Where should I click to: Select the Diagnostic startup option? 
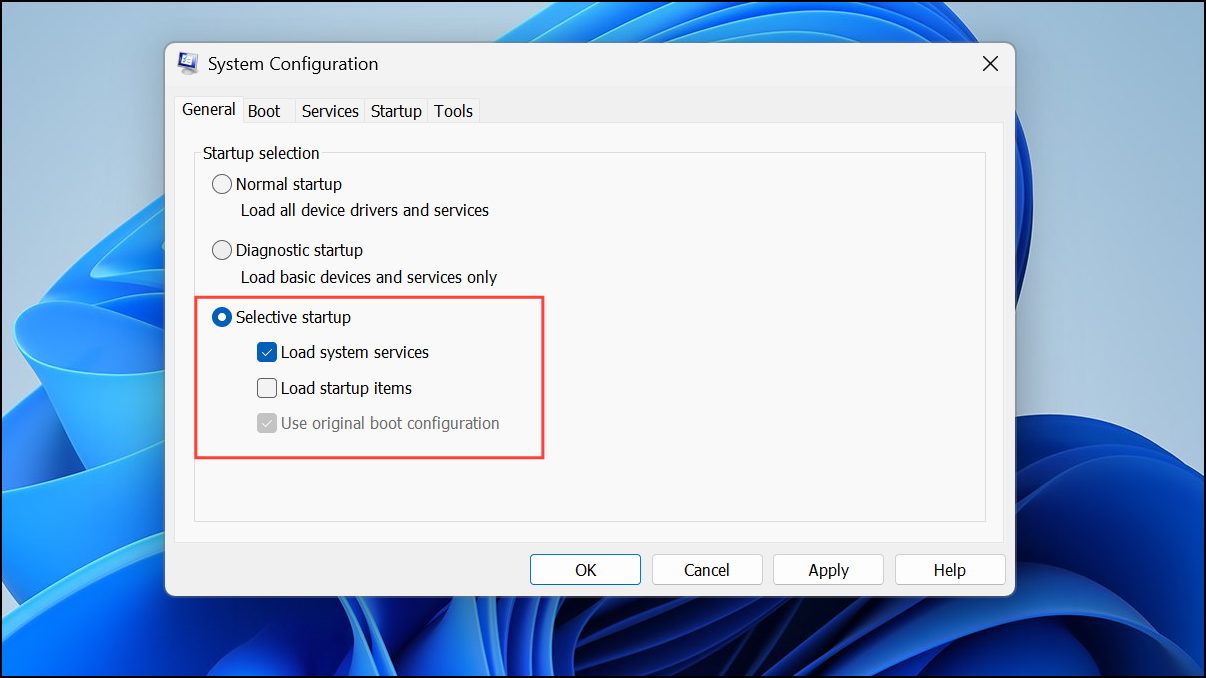[x=222, y=250]
